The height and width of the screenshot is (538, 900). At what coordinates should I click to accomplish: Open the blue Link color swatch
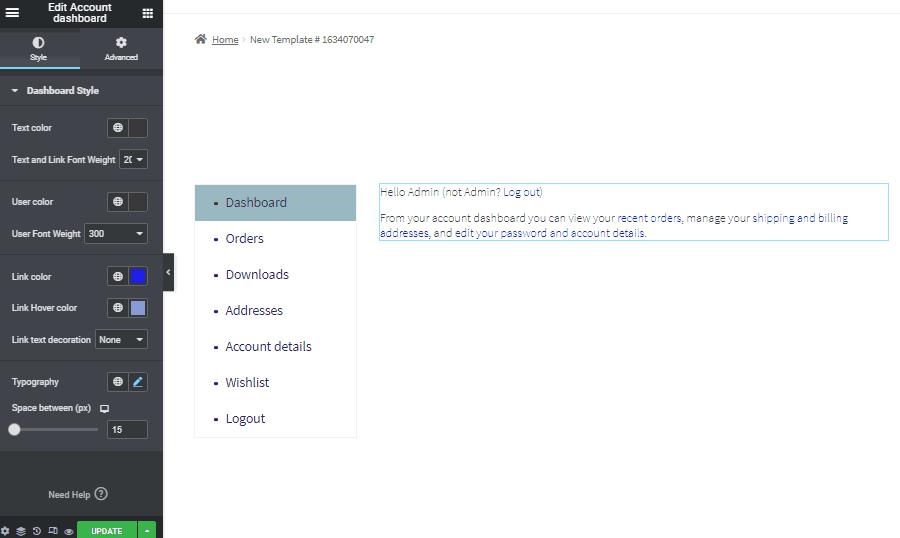pos(138,276)
